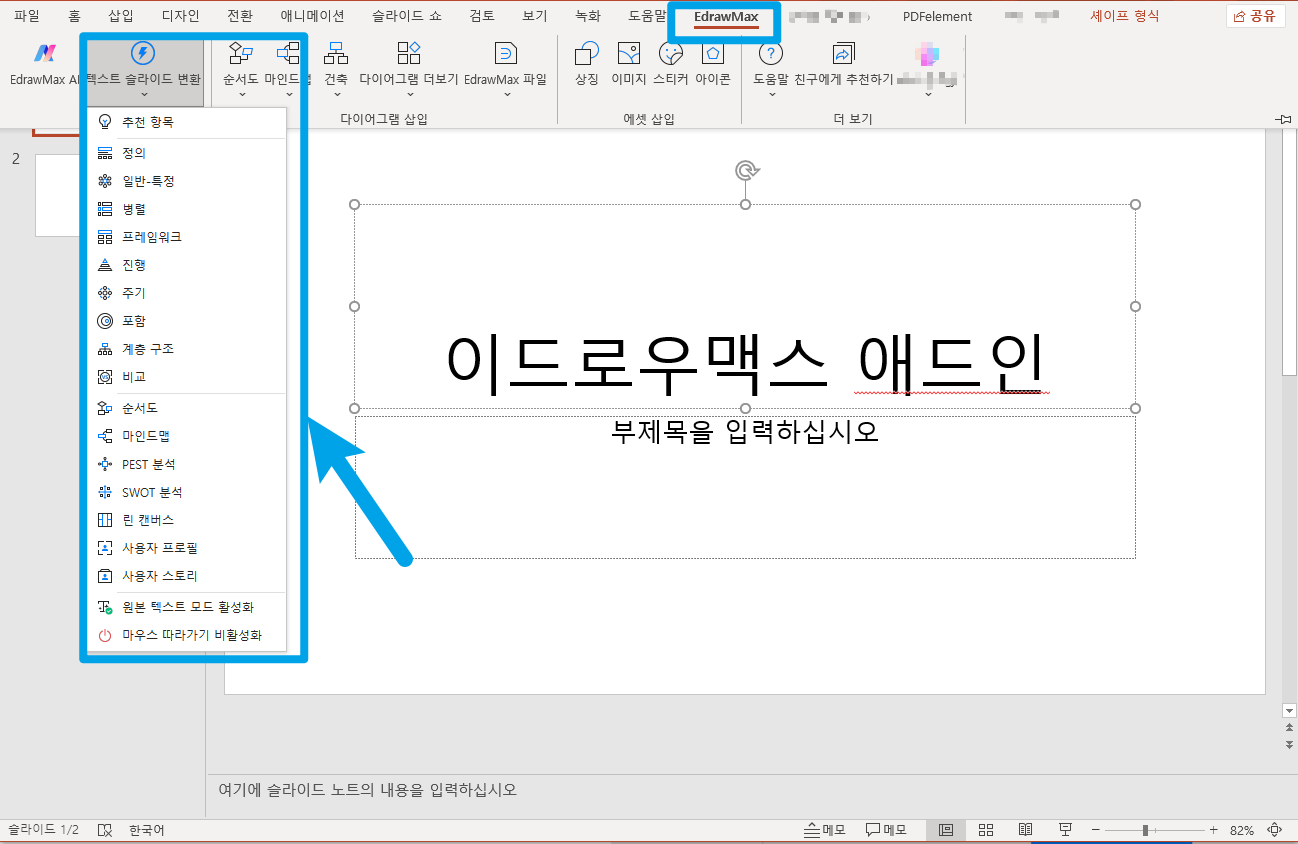
Task: Click the 공유 share button
Action: (x=1255, y=16)
